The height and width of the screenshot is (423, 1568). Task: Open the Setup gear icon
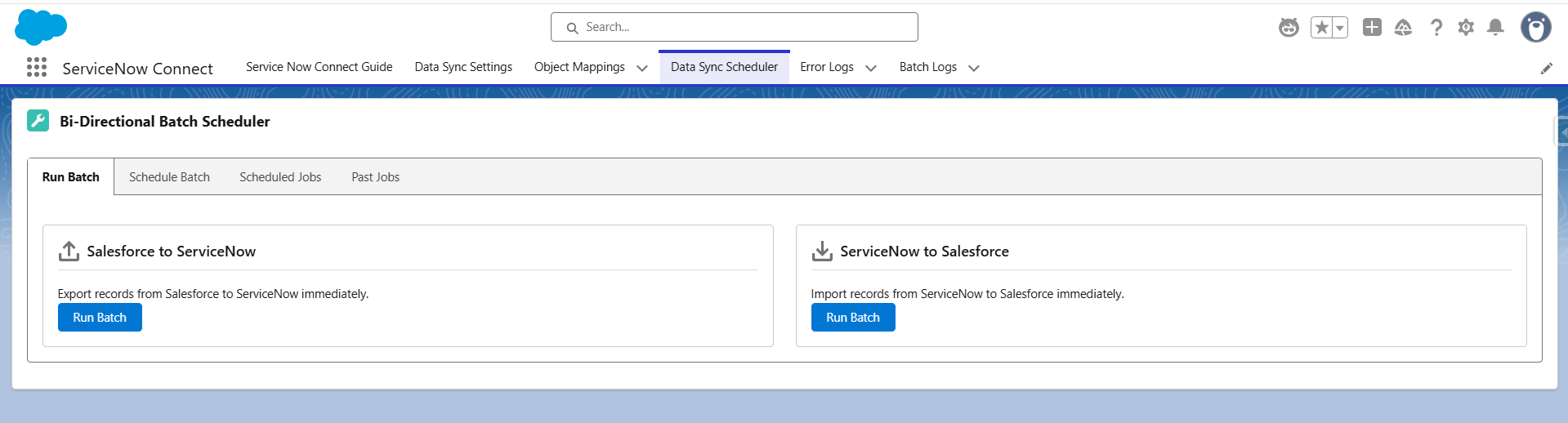(x=1466, y=28)
